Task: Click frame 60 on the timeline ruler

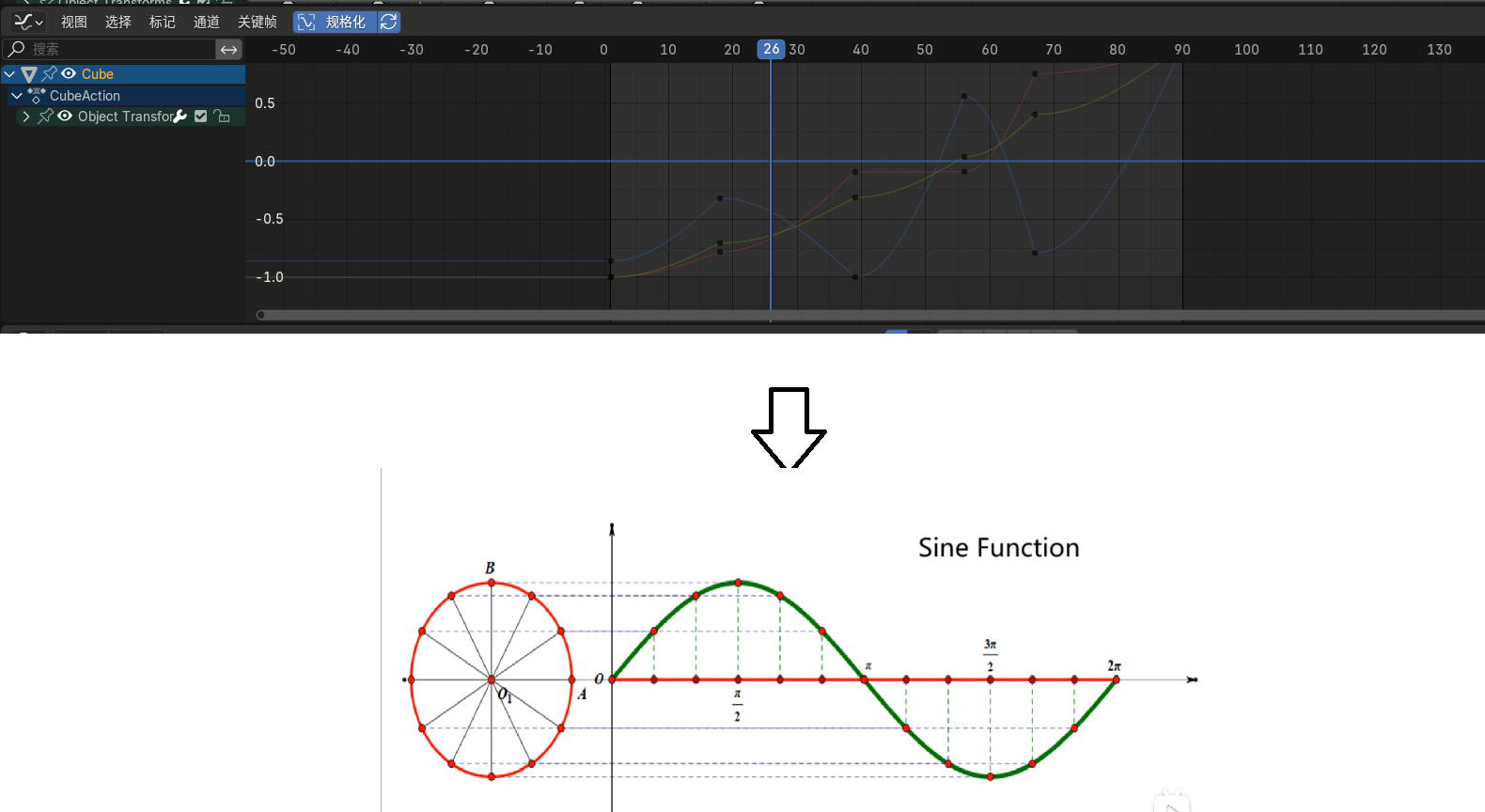Action: (990, 50)
